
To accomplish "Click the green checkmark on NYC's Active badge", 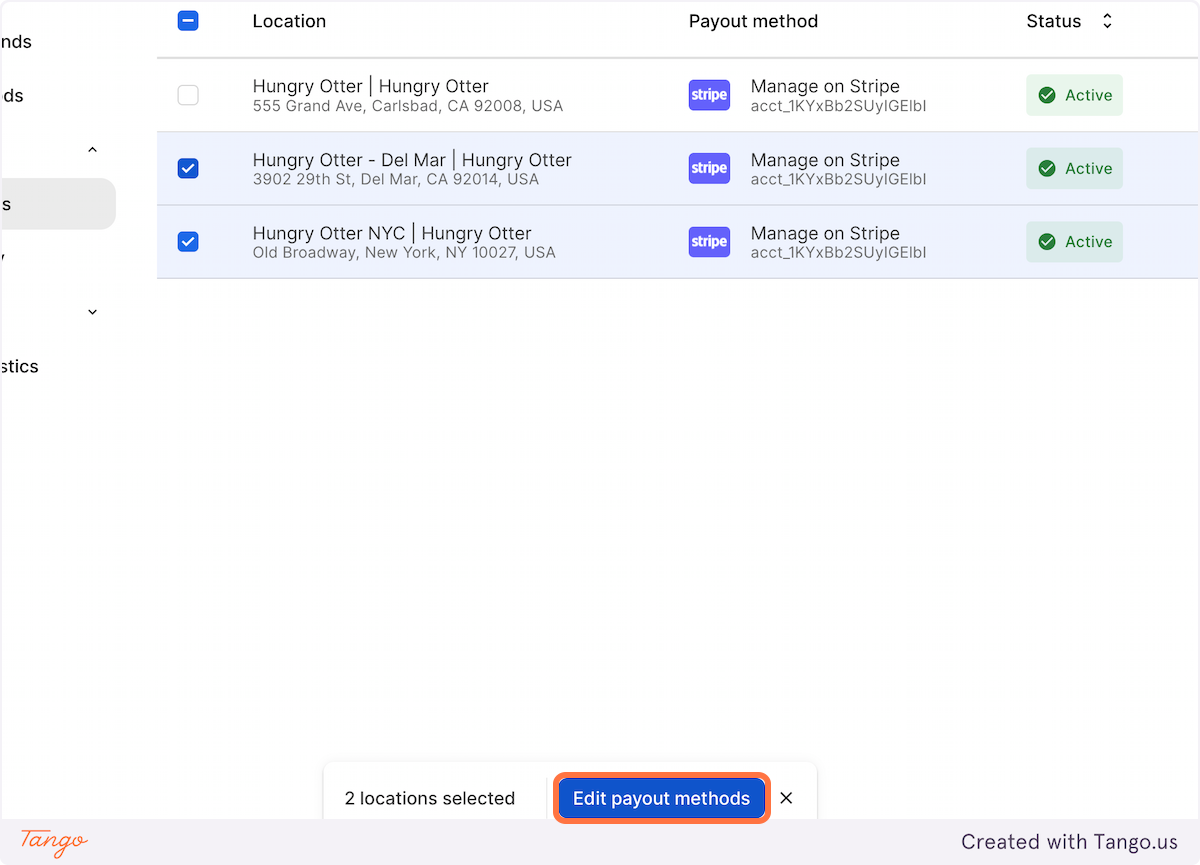I will click(1047, 241).
